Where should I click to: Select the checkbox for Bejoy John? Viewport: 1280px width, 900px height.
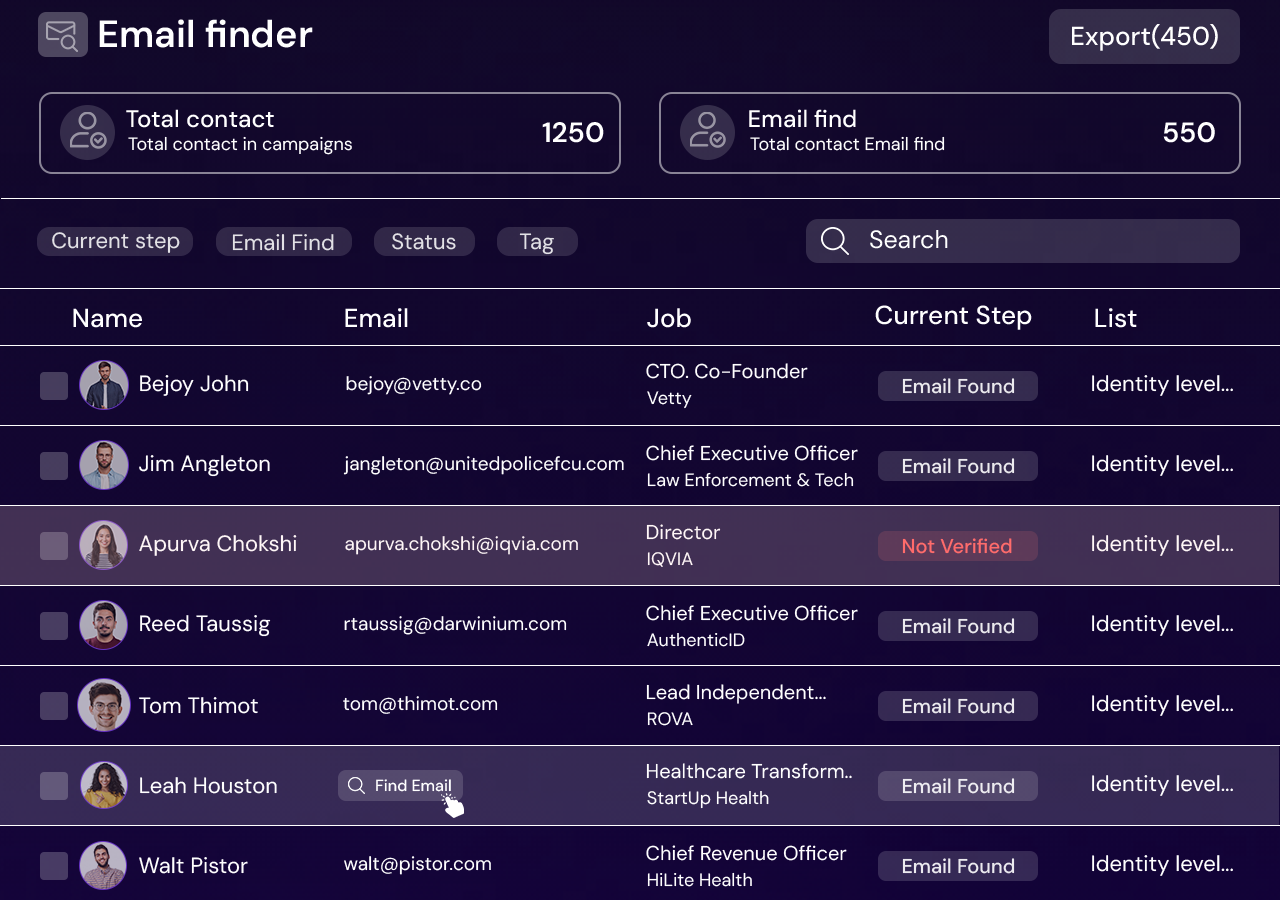pos(54,386)
